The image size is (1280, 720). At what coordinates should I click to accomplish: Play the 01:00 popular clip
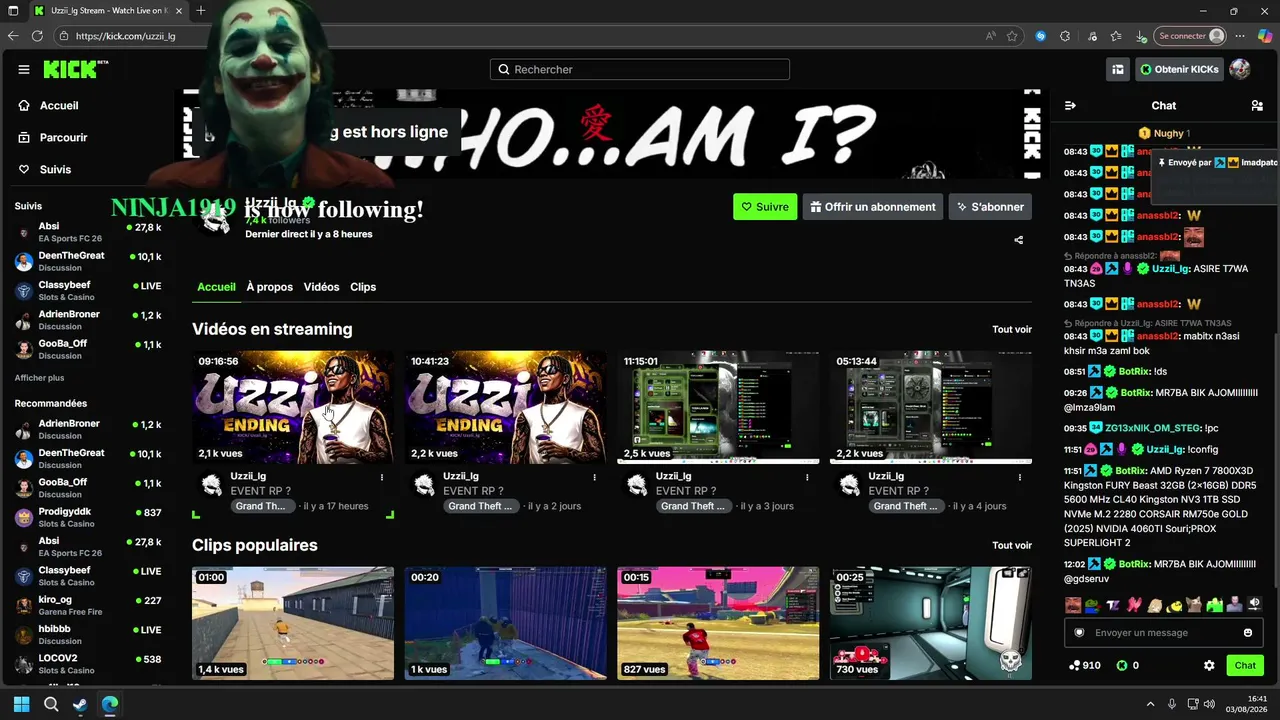[x=293, y=623]
